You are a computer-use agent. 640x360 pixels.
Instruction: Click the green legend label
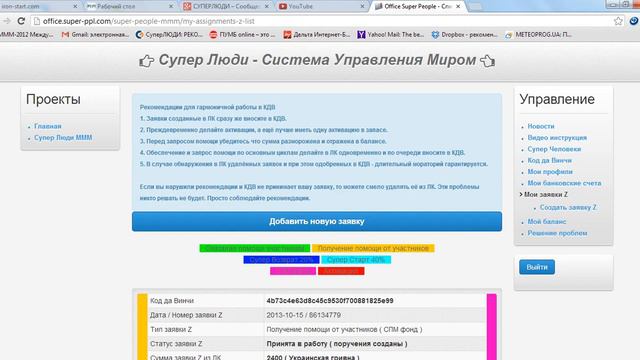point(254,248)
